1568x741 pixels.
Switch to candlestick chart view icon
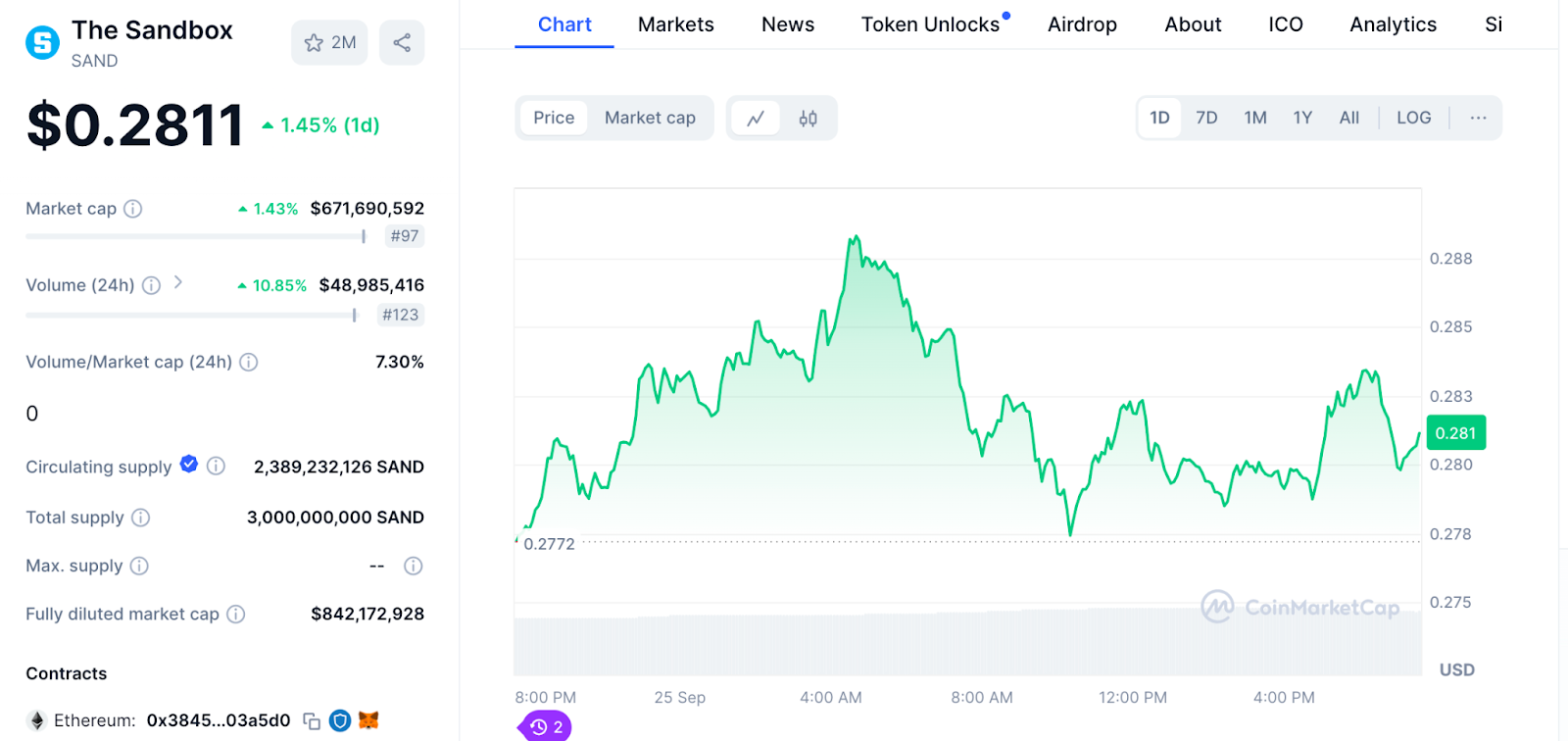point(808,119)
